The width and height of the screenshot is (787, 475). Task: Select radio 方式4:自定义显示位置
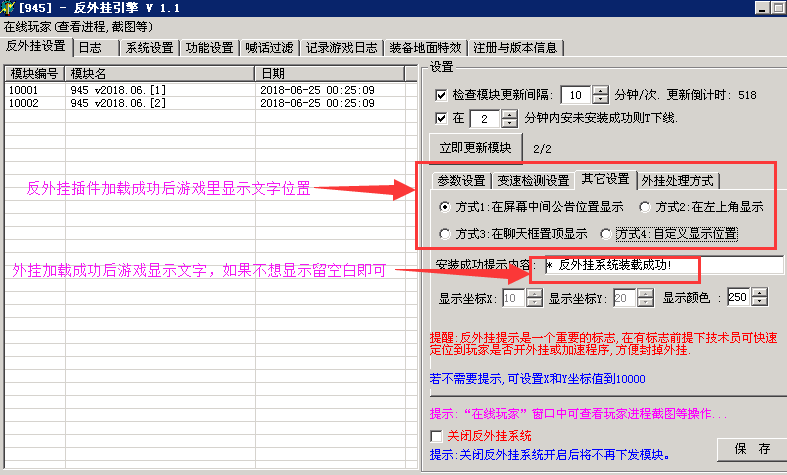pos(606,233)
